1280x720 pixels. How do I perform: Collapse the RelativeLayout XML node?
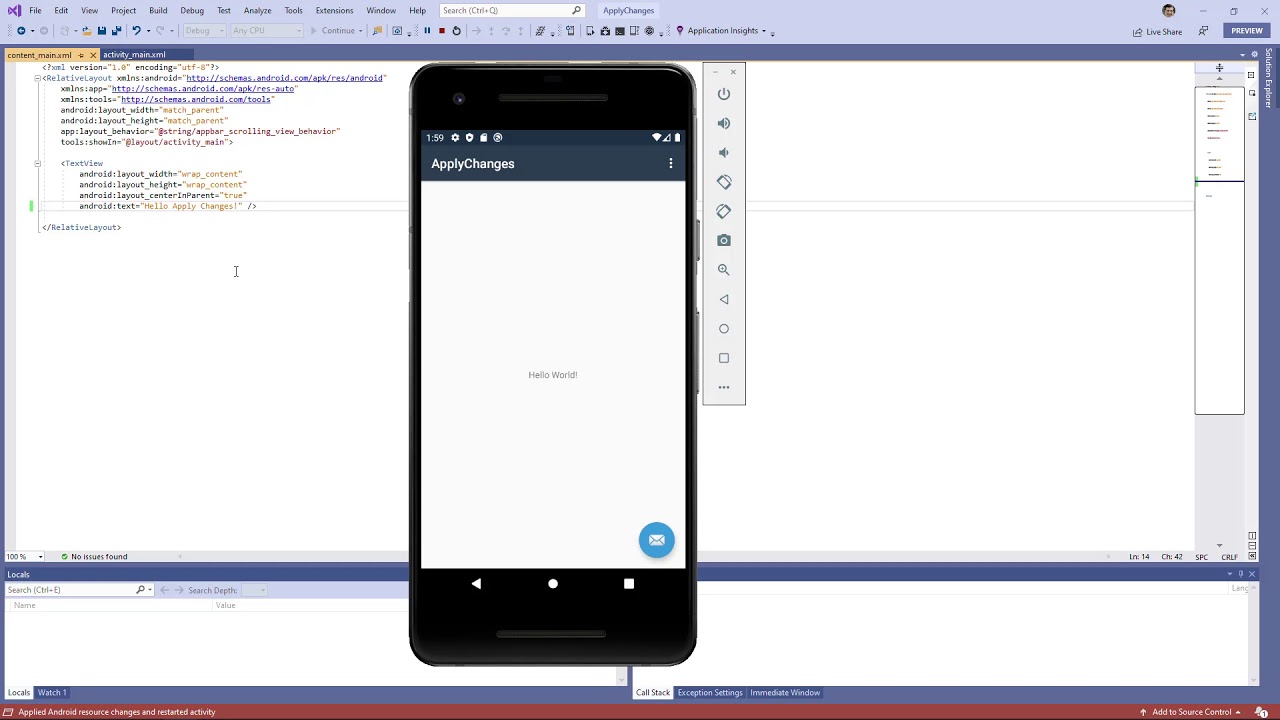[37, 78]
